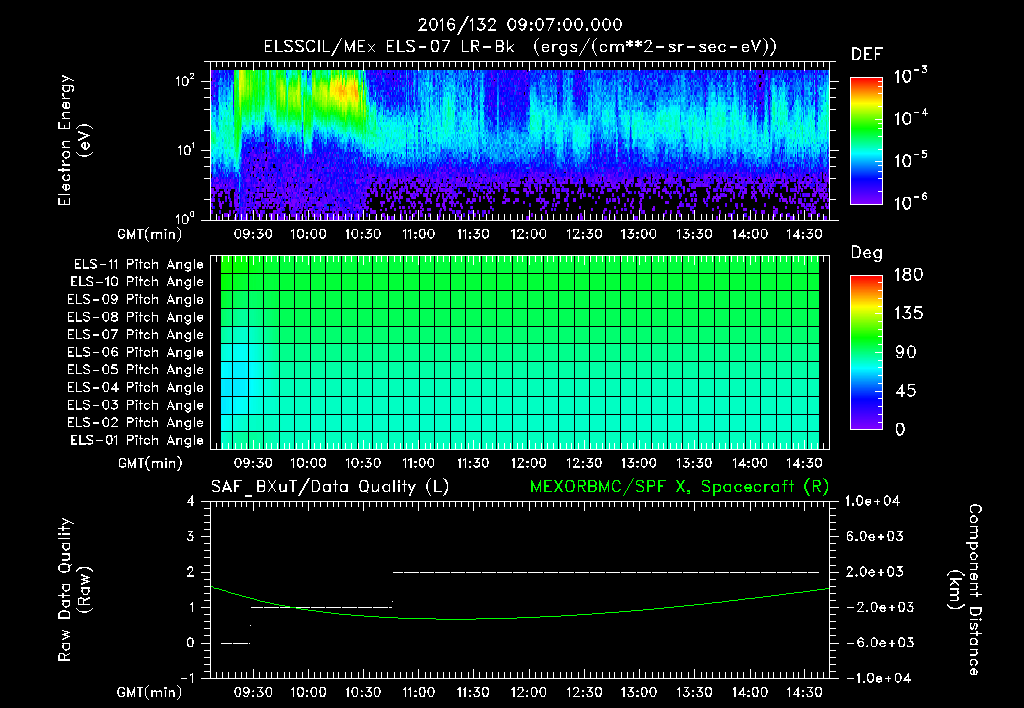Click the 10^-4 tick on DEF scale
This screenshot has height=708, width=1024.
tap(910, 118)
